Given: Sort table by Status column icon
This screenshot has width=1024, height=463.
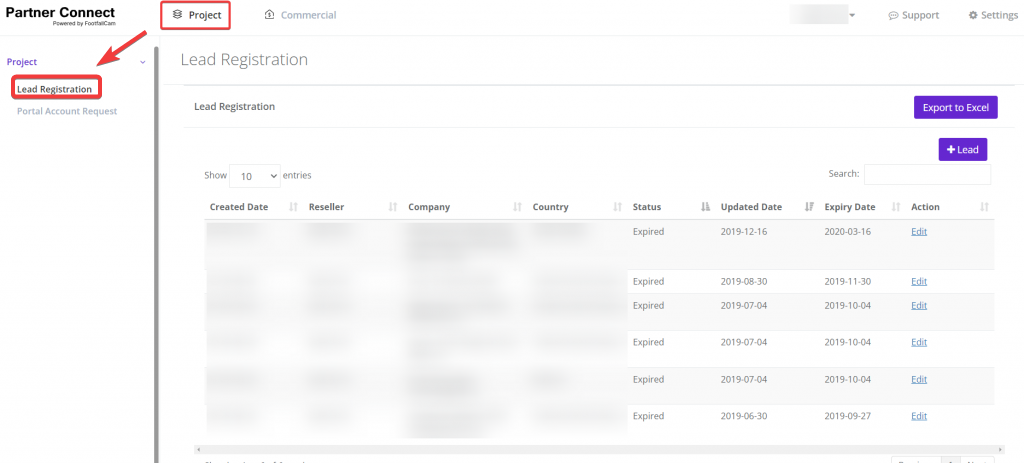Looking at the screenshot, I should click(705, 207).
